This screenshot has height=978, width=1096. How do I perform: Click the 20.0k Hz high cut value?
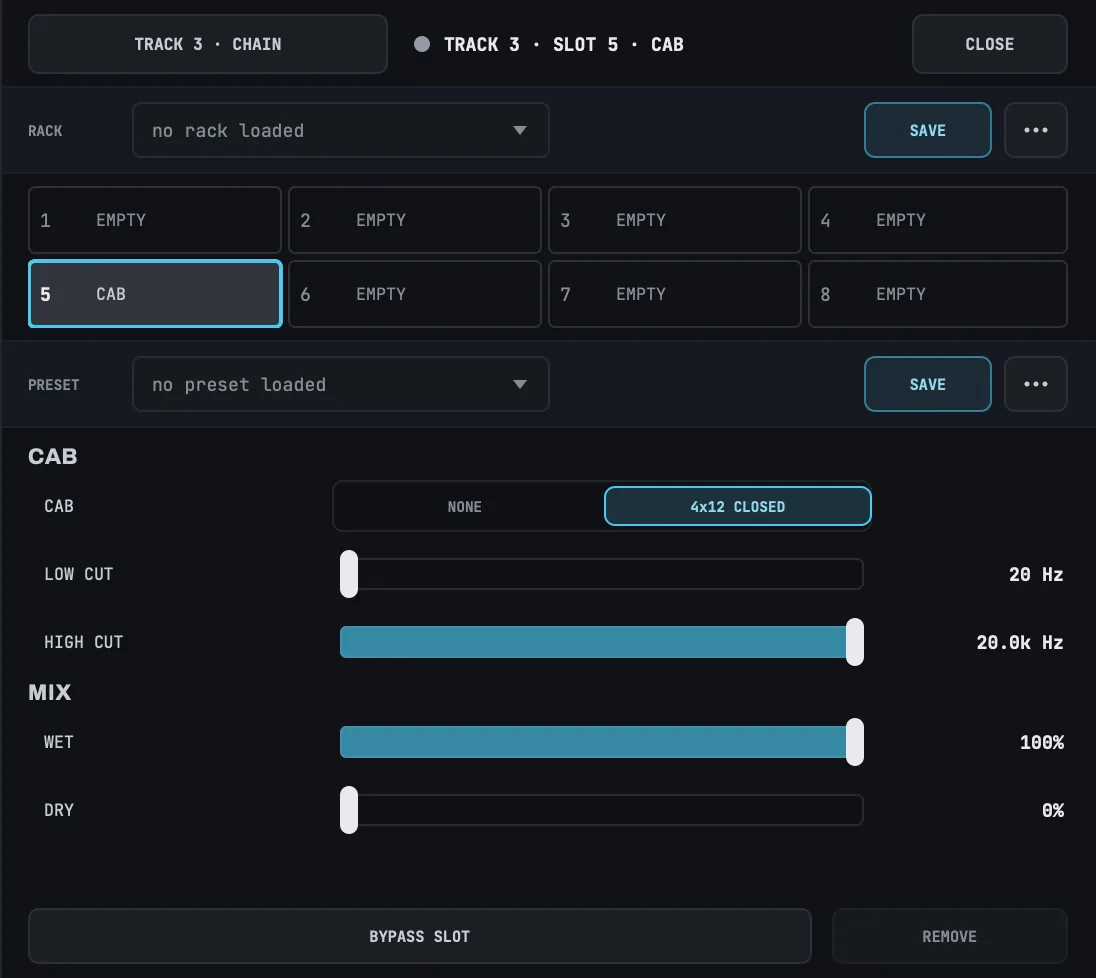click(x=1020, y=642)
